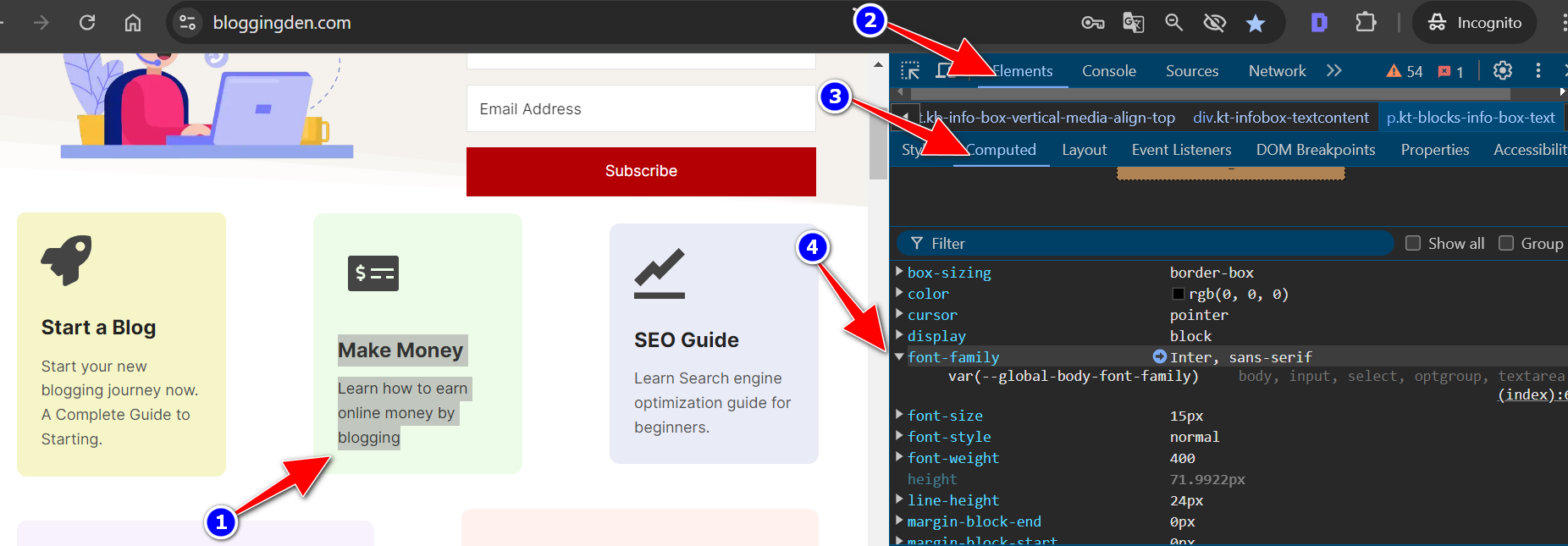Switch to the Network tab
The width and height of the screenshot is (1568, 546).
pos(1278,71)
